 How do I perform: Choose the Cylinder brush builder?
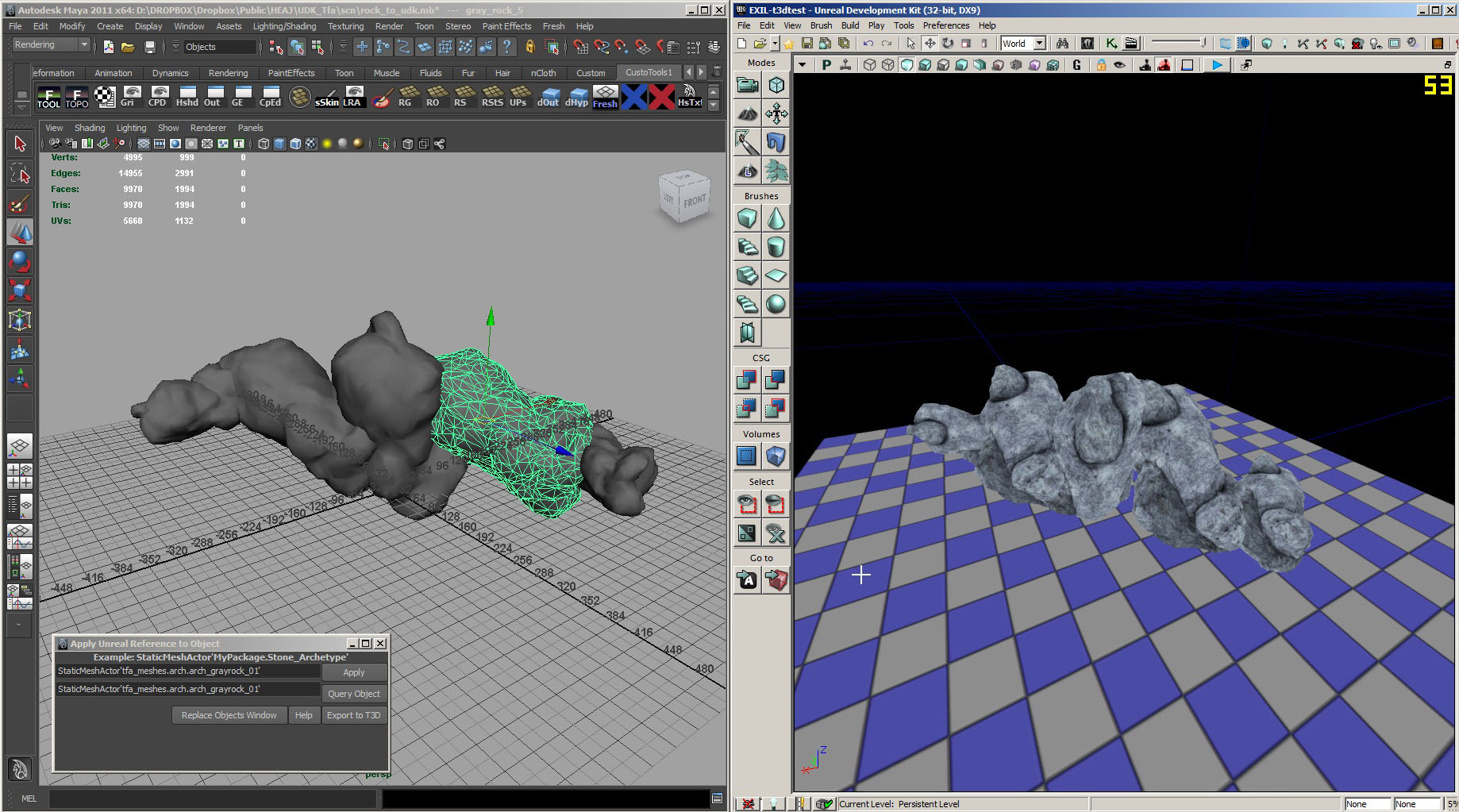(776, 247)
